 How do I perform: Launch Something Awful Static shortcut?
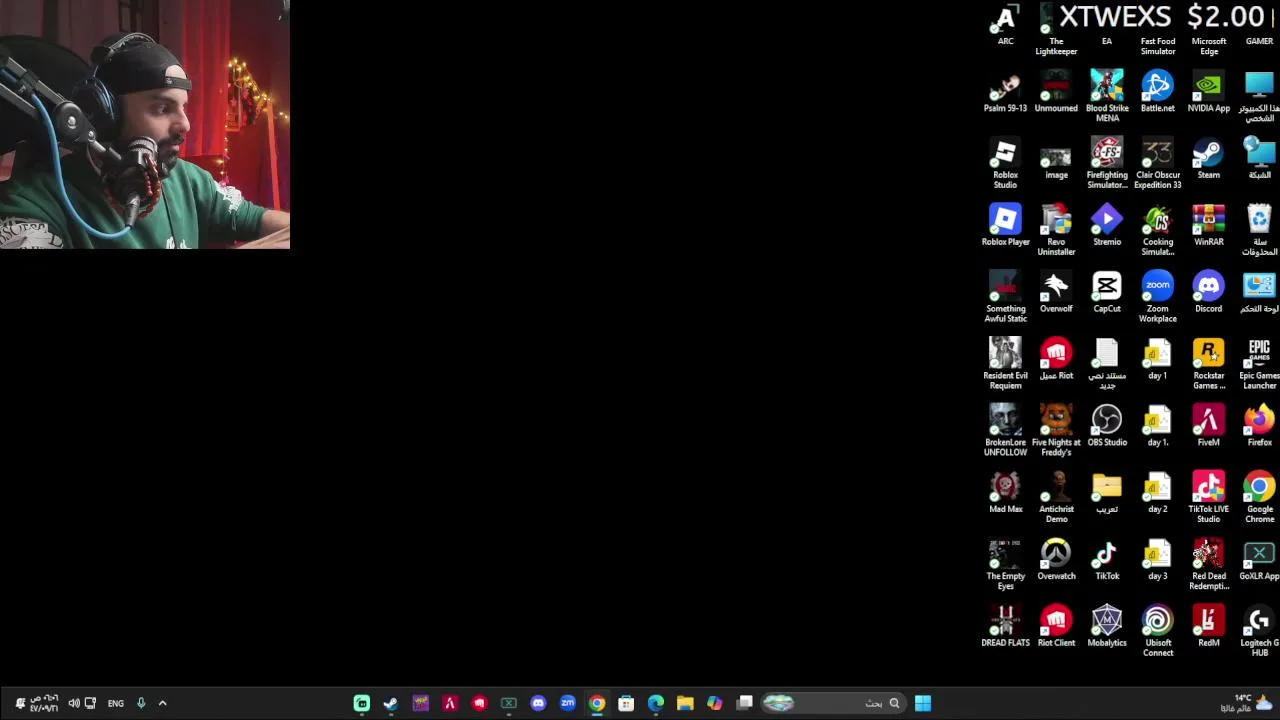pos(1005,297)
